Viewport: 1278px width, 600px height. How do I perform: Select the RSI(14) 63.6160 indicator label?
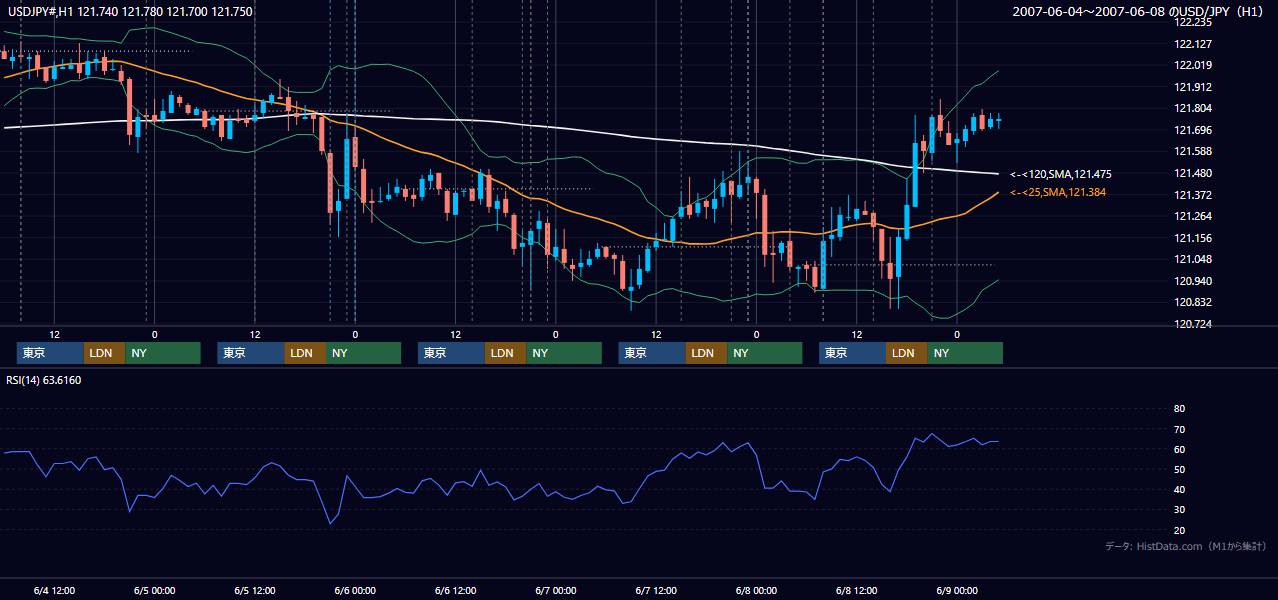point(44,380)
